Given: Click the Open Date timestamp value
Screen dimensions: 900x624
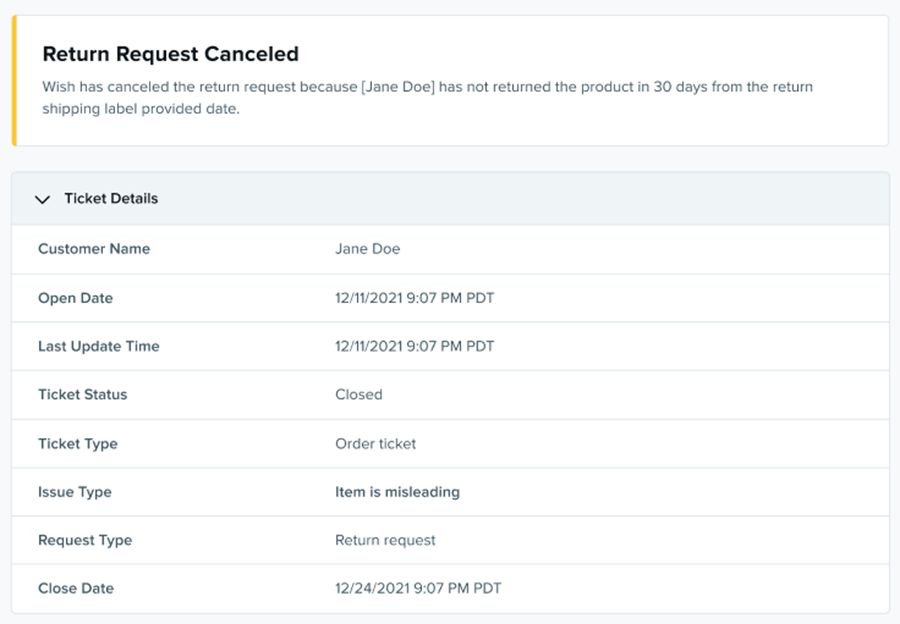Looking at the screenshot, I should tap(414, 298).
